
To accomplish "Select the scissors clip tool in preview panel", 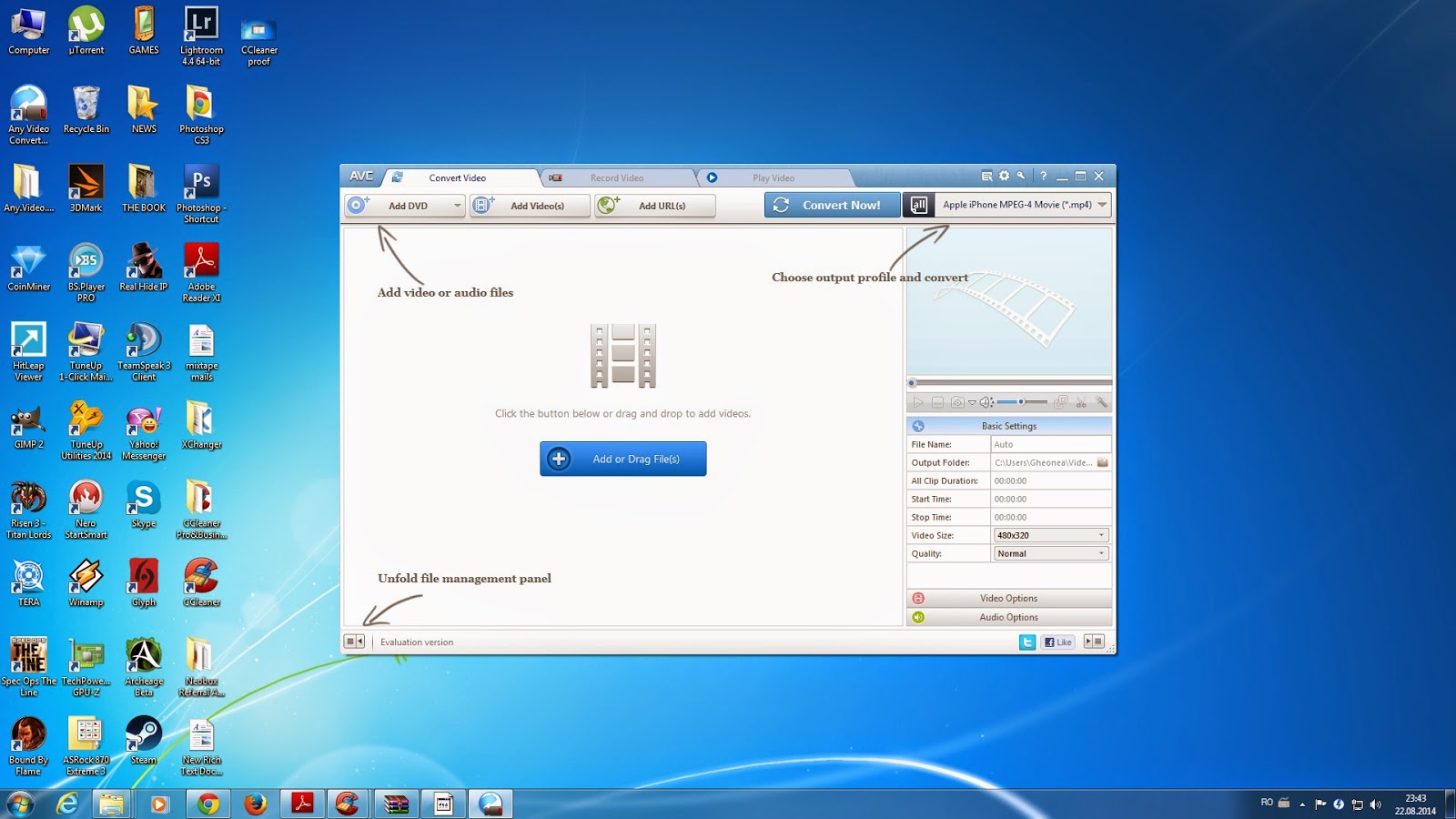I will pos(1081,401).
